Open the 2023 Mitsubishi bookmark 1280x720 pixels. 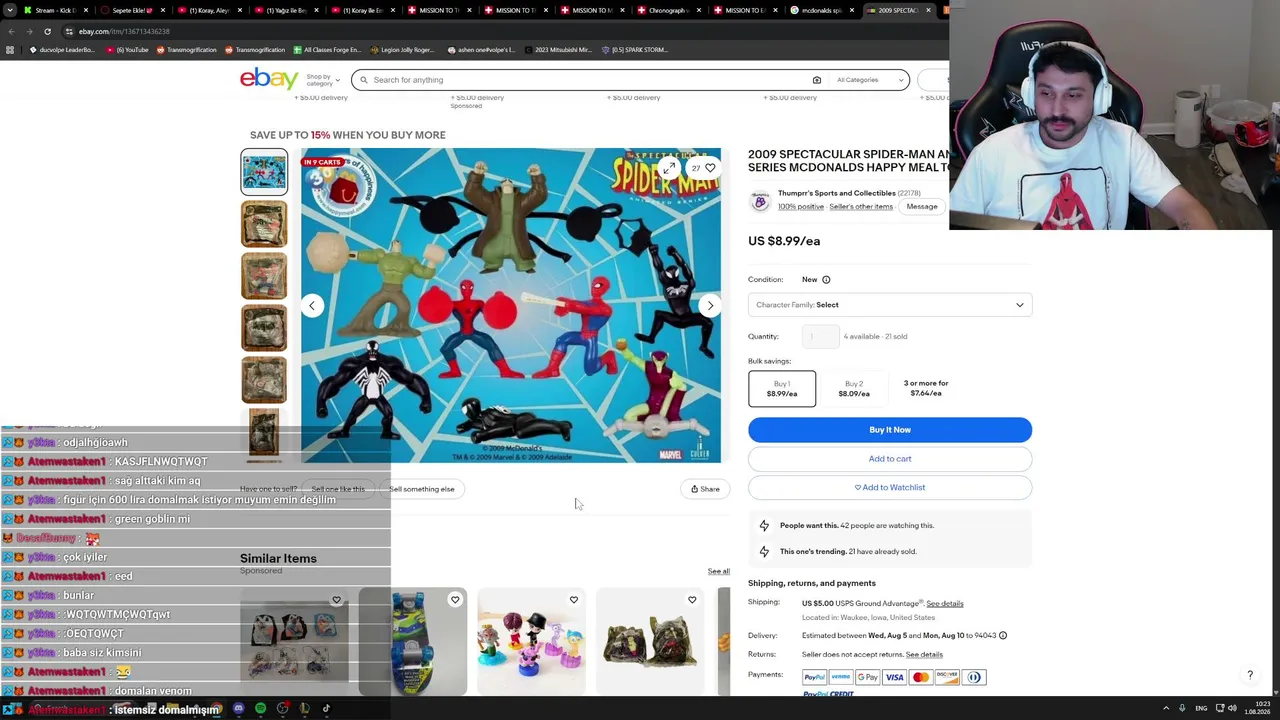557,50
